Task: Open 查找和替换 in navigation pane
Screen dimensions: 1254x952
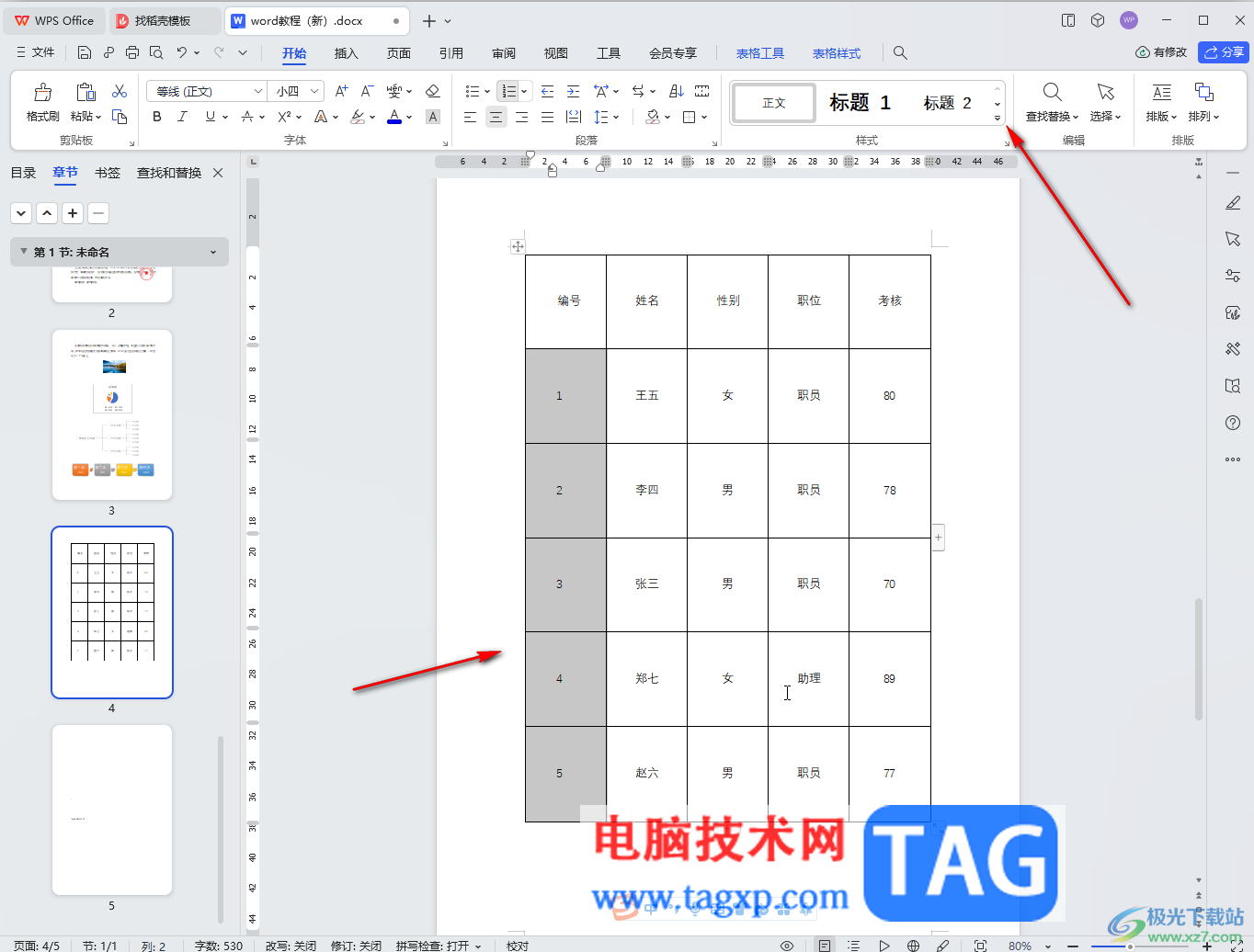Action: (x=169, y=173)
